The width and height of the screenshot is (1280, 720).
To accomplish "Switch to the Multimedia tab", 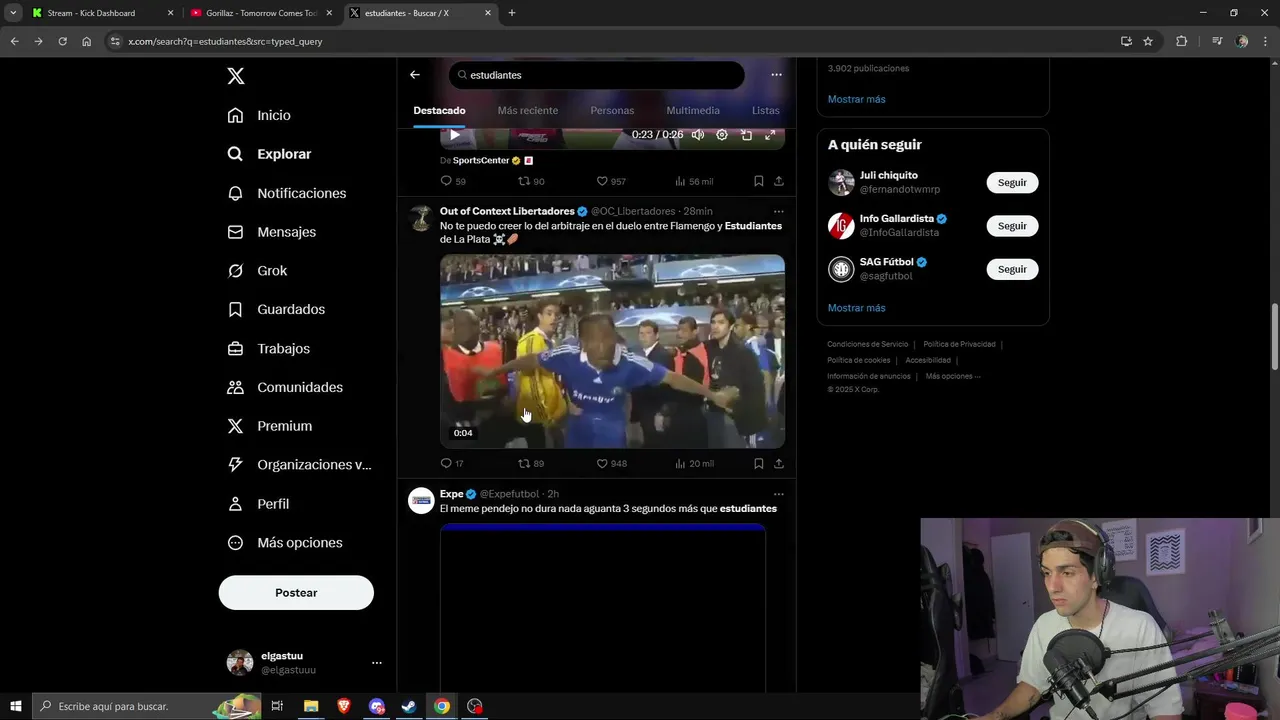I will click(693, 111).
